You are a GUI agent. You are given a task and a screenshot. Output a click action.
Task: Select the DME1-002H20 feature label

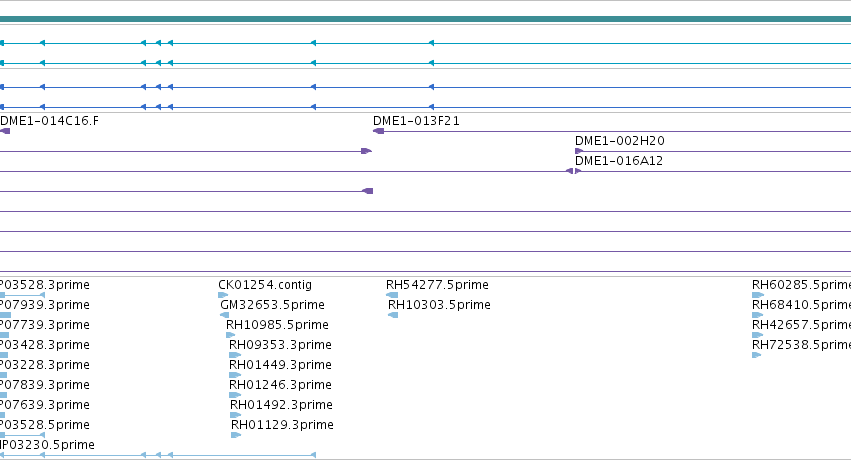(620, 141)
